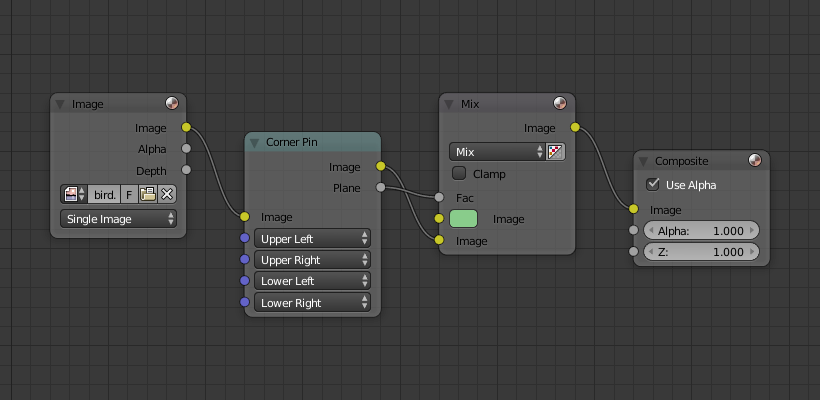Expand Upper Right dropdown

tap(312, 260)
